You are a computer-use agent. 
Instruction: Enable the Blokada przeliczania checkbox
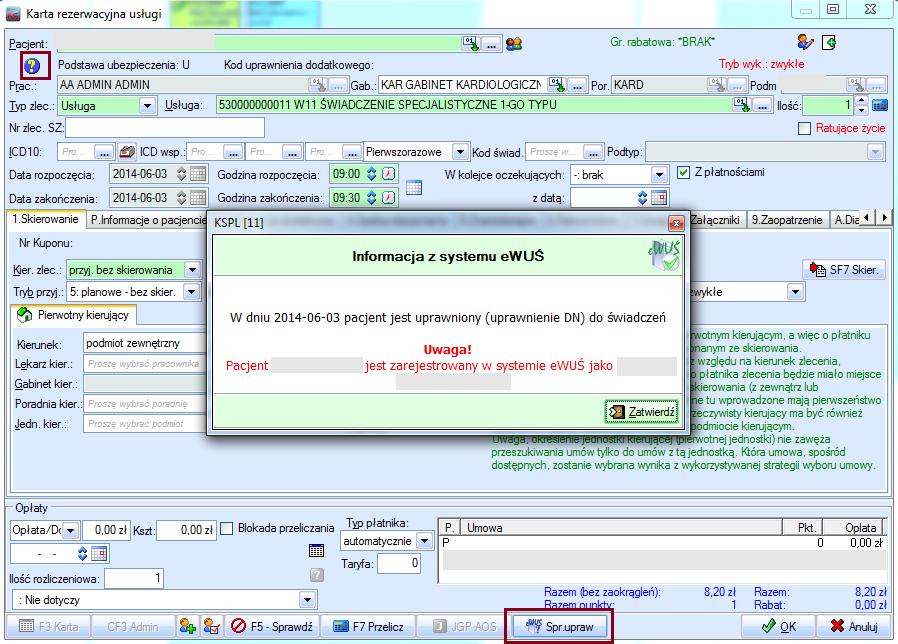[x=227, y=528]
